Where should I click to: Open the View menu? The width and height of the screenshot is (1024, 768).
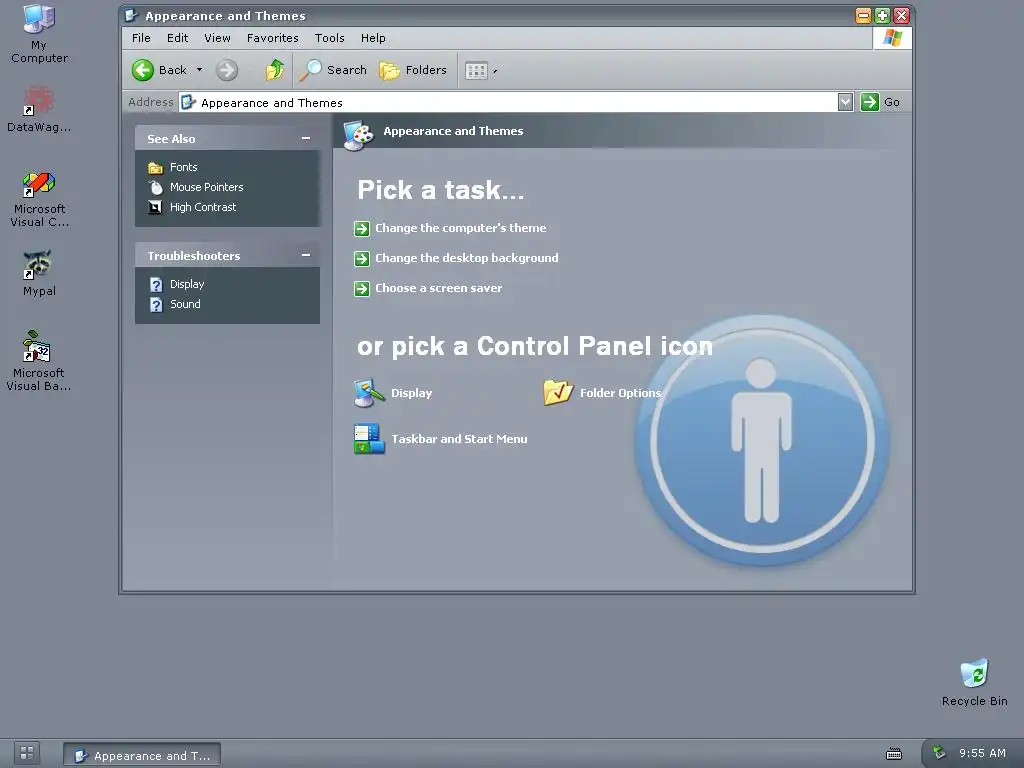point(217,38)
